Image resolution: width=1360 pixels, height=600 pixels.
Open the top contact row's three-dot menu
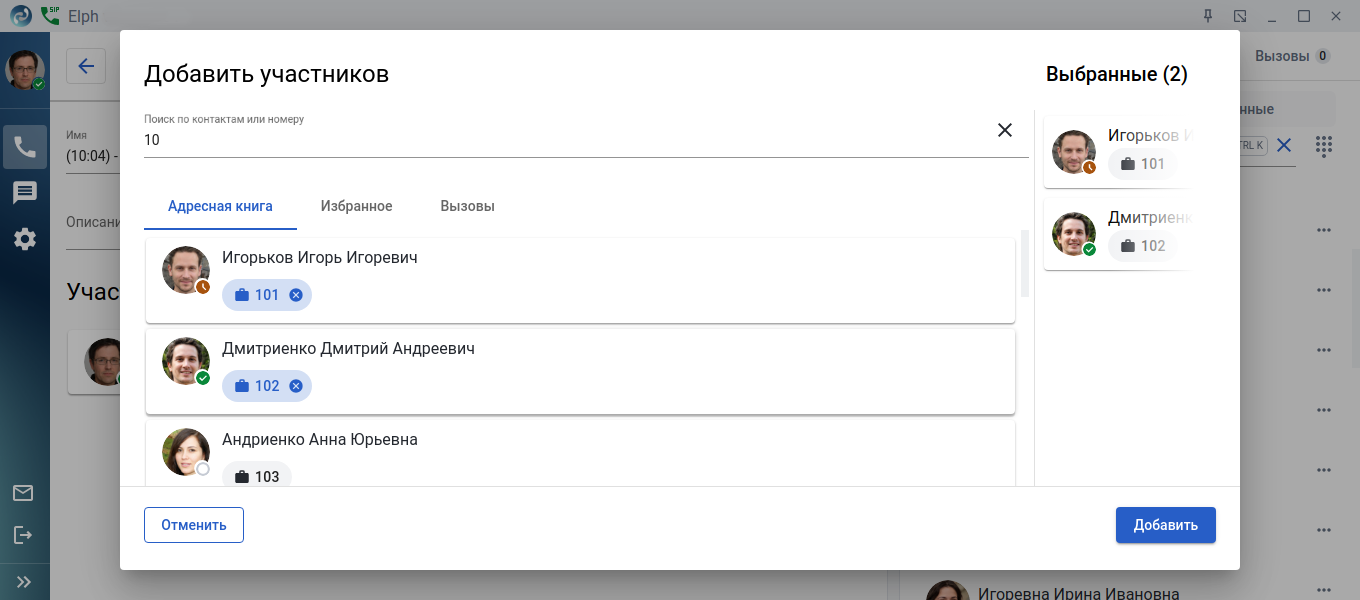1324,230
